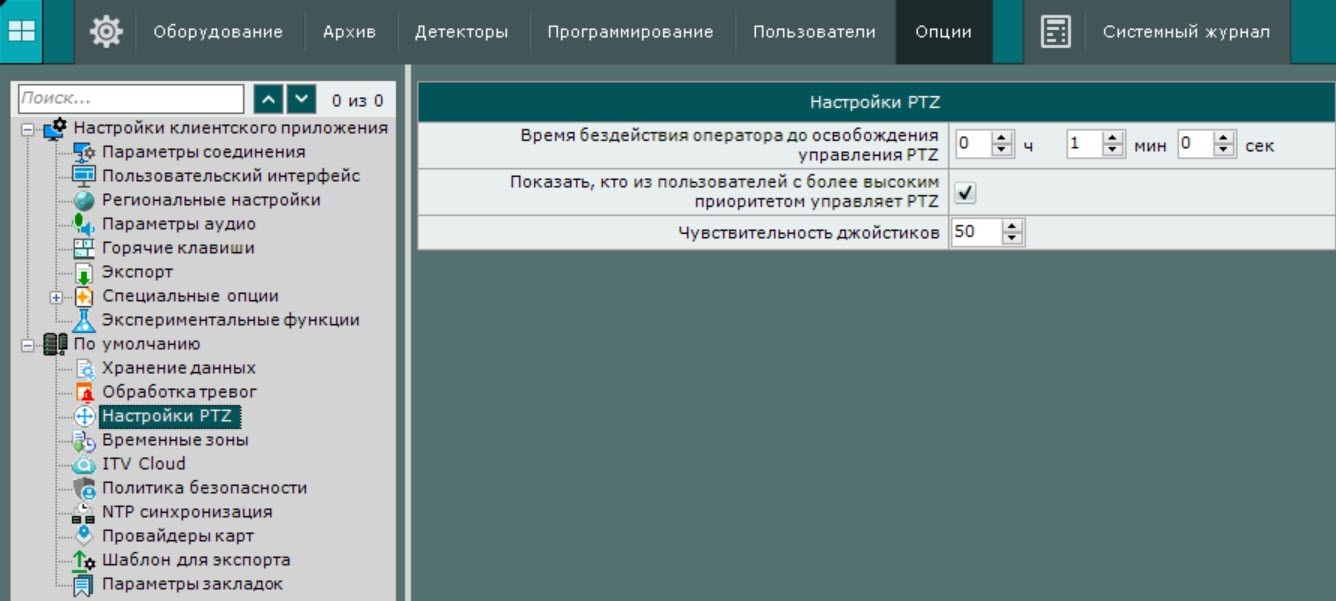Open the system journal list icon

click(x=1055, y=32)
